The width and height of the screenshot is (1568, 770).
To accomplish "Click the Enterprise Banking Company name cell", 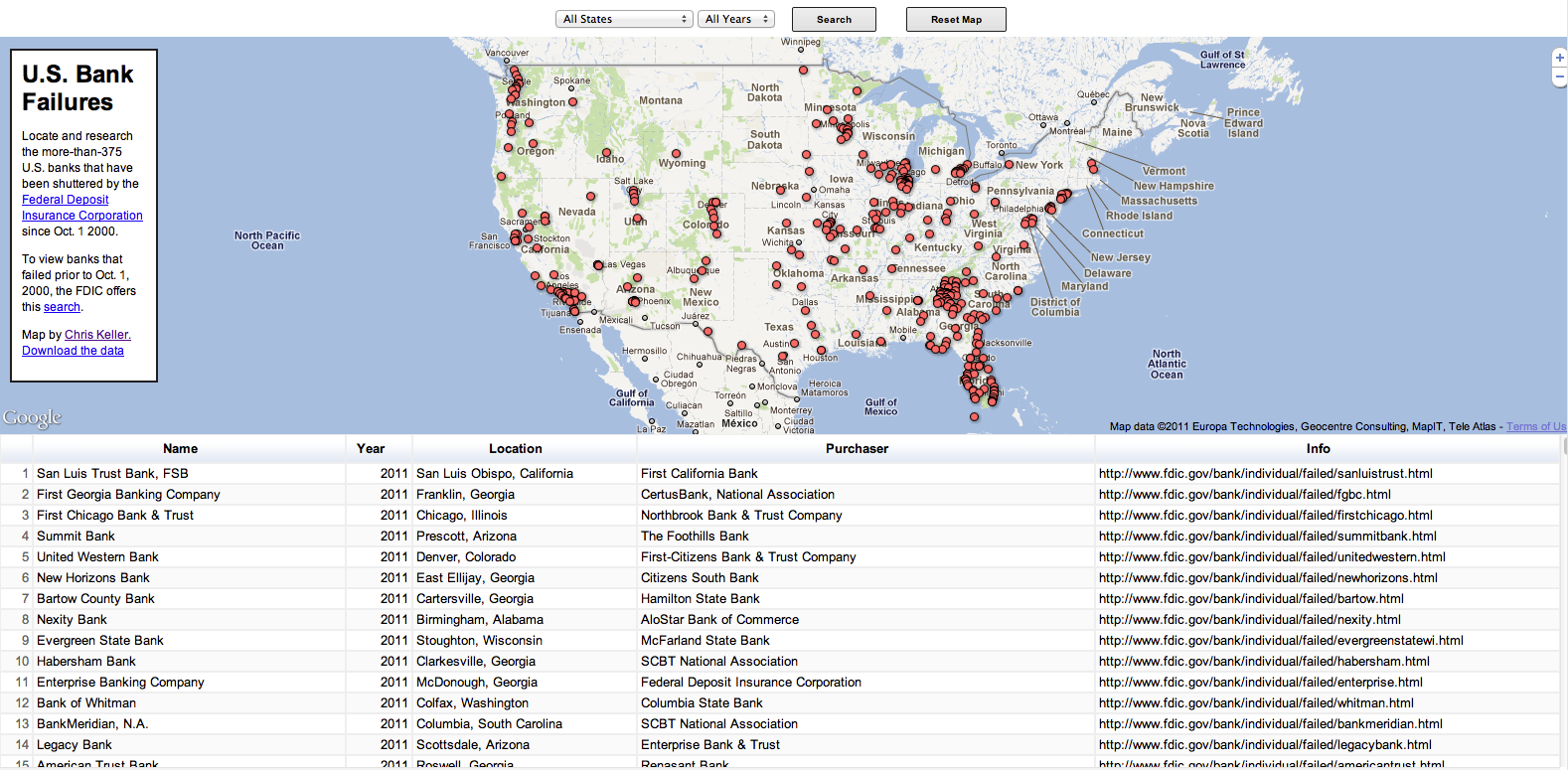I will (x=120, y=683).
